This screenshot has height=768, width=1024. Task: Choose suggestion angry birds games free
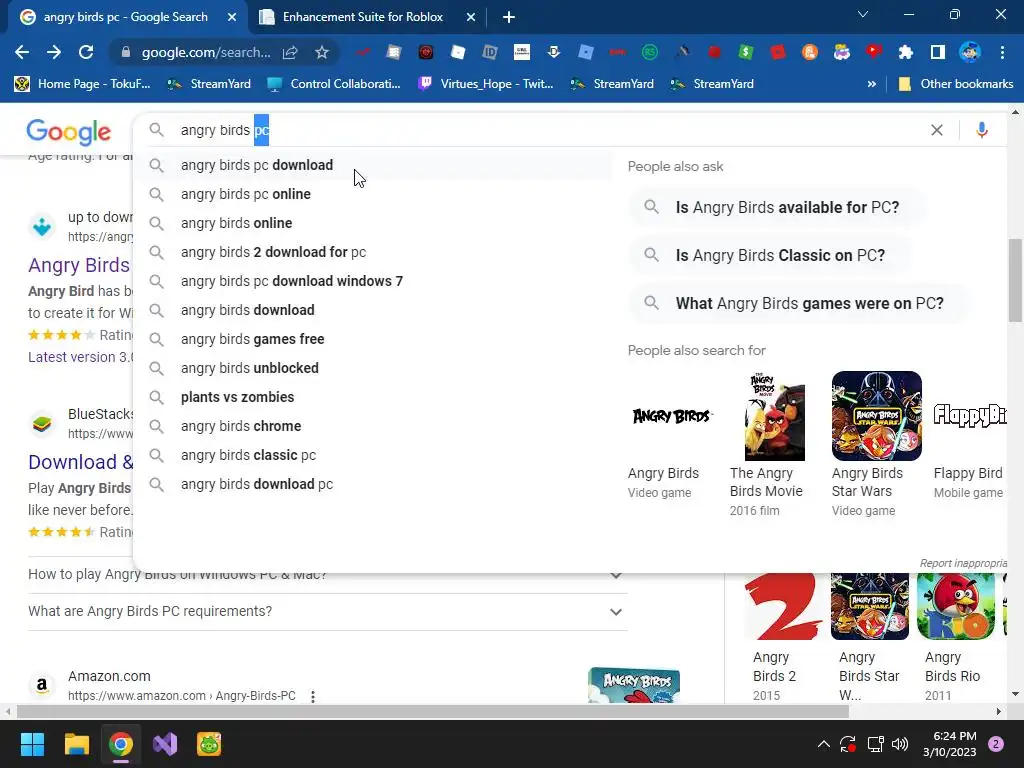(374, 339)
